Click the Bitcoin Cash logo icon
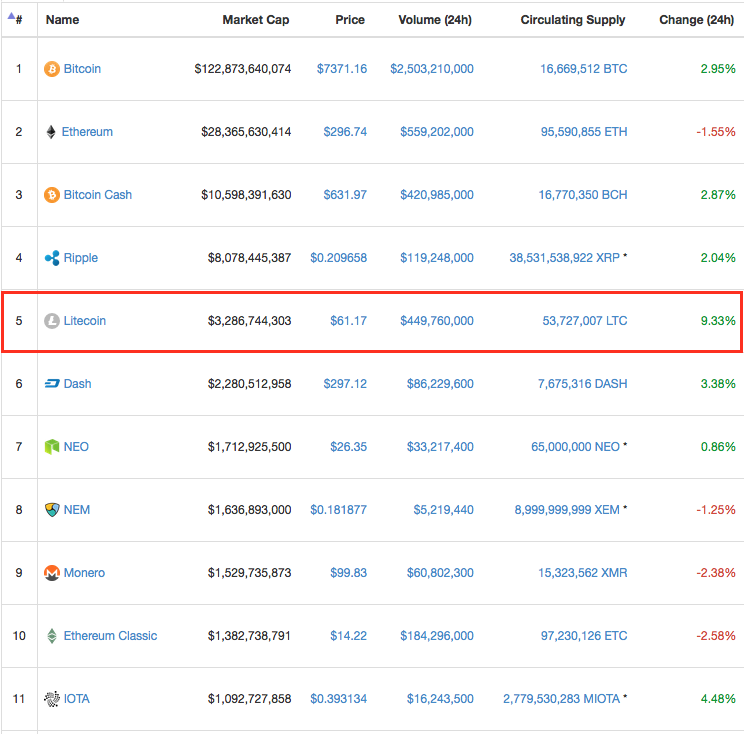This screenshot has height=734, width=744. [x=52, y=195]
